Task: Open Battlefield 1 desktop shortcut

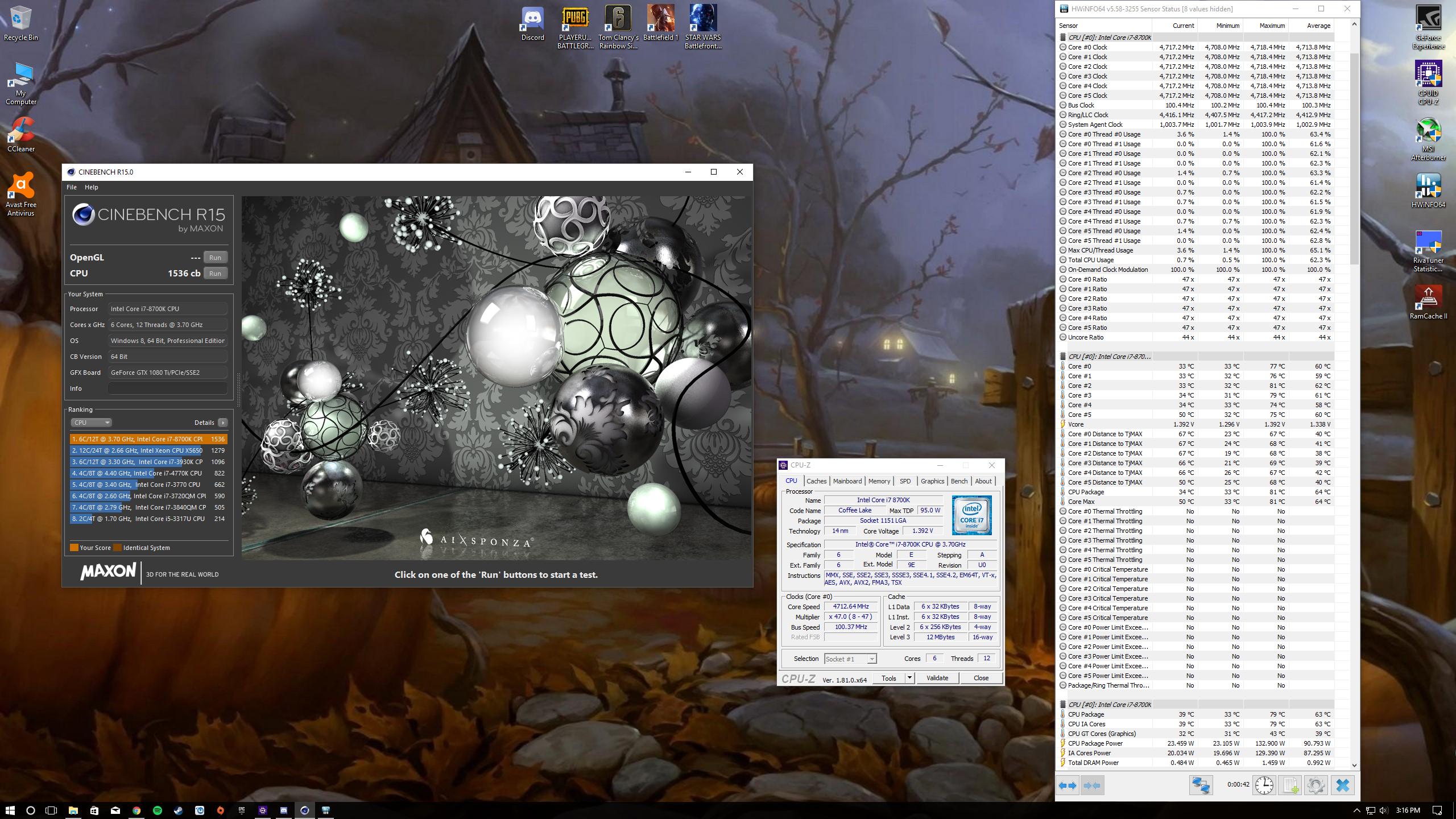Action: click(x=660, y=24)
